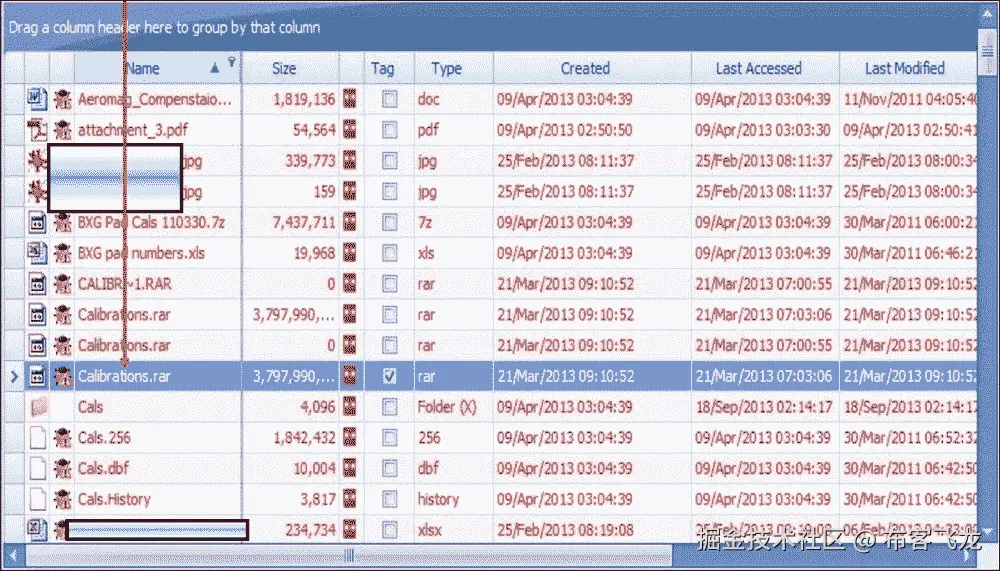Click the red icon after size 19,968
1000x571 pixels.
(349, 253)
